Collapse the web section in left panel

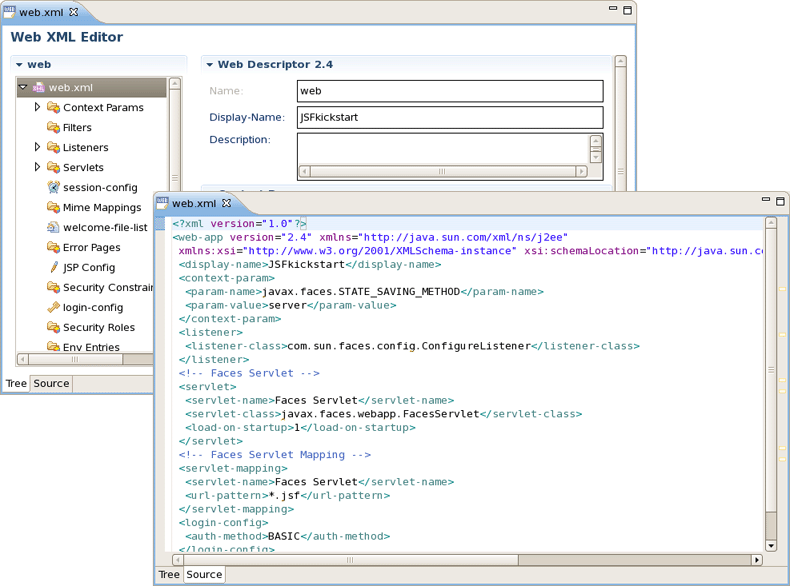point(19,65)
